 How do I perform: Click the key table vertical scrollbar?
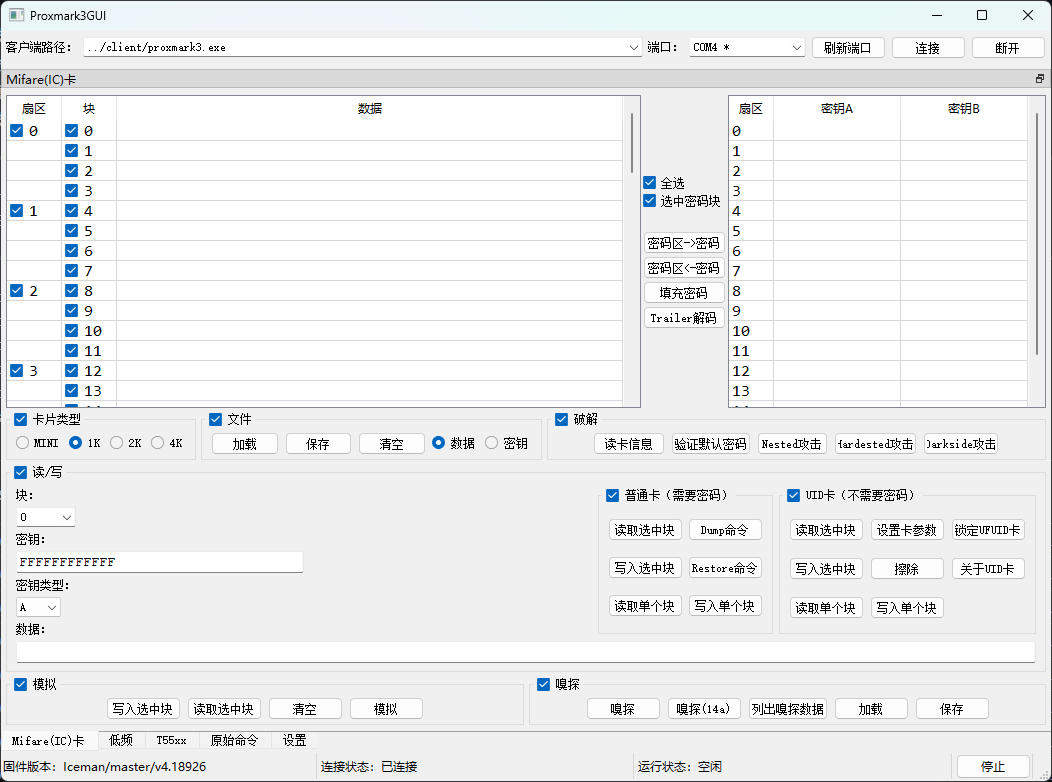tap(1037, 236)
